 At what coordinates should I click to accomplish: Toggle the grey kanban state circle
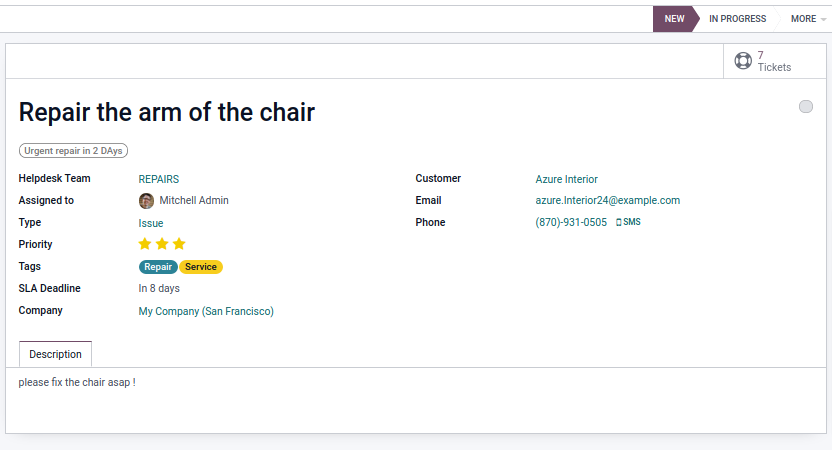tap(806, 107)
